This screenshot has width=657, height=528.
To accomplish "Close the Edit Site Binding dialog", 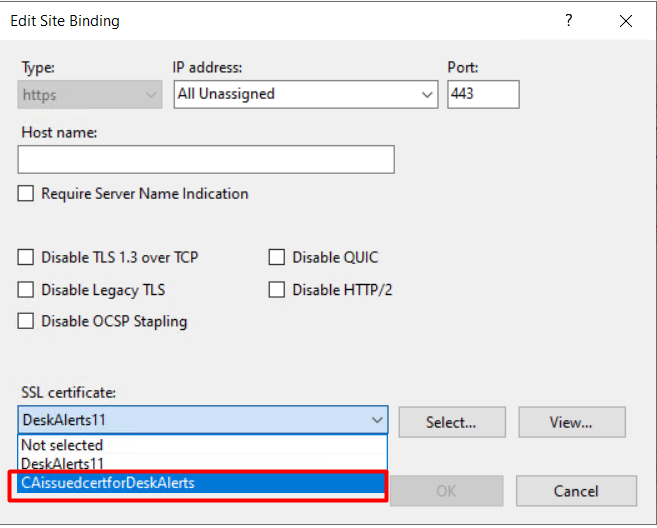I will click(x=626, y=20).
